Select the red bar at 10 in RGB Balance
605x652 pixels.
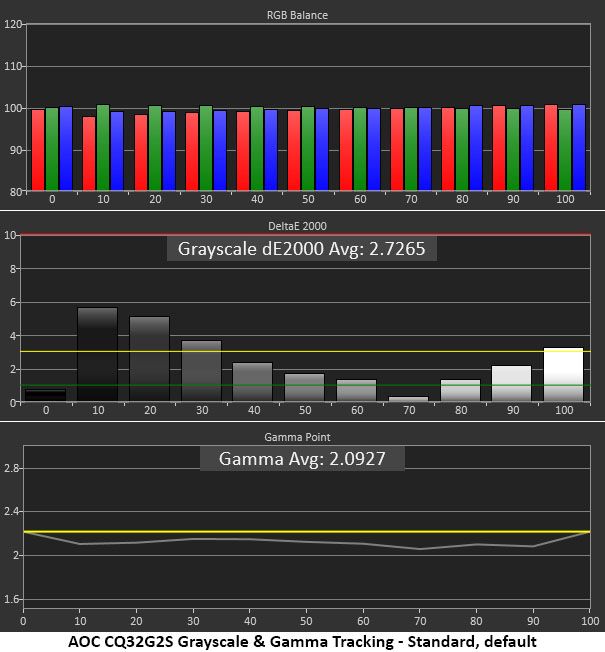pos(89,153)
